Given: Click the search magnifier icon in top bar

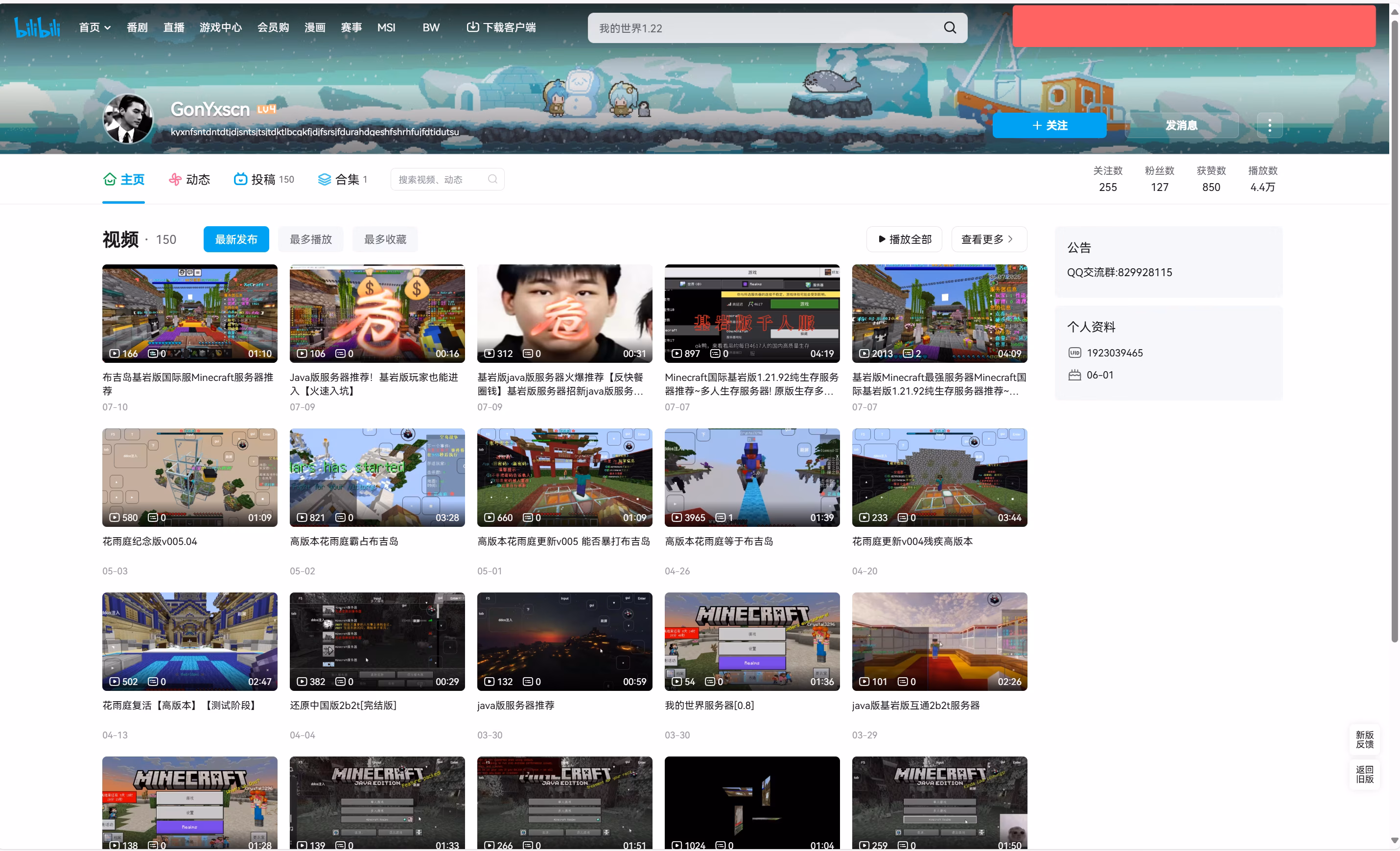Looking at the screenshot, I should coord(950,28).
